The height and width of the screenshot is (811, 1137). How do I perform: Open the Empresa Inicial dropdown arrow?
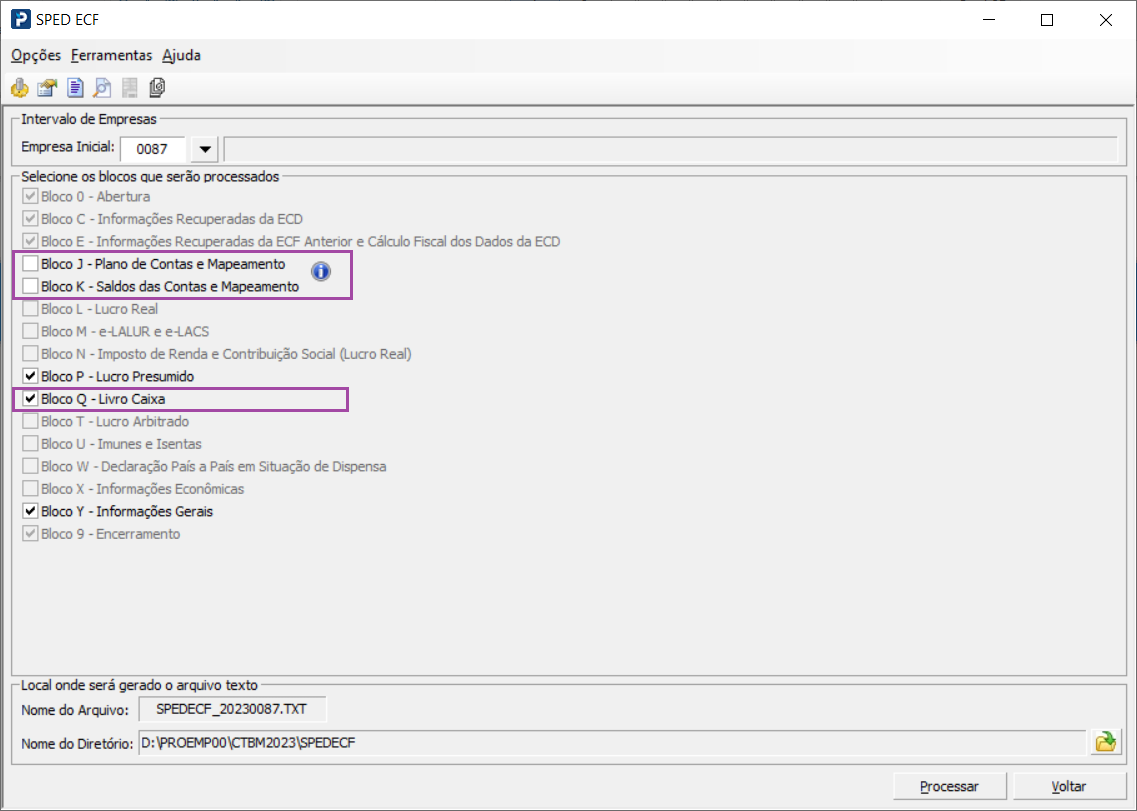[204, 149]
